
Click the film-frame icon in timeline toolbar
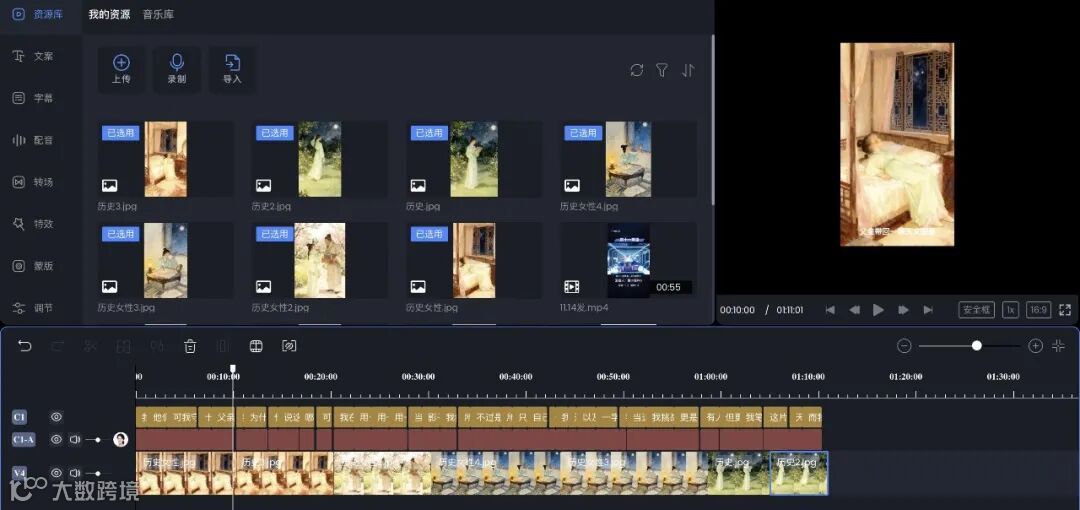256,346
